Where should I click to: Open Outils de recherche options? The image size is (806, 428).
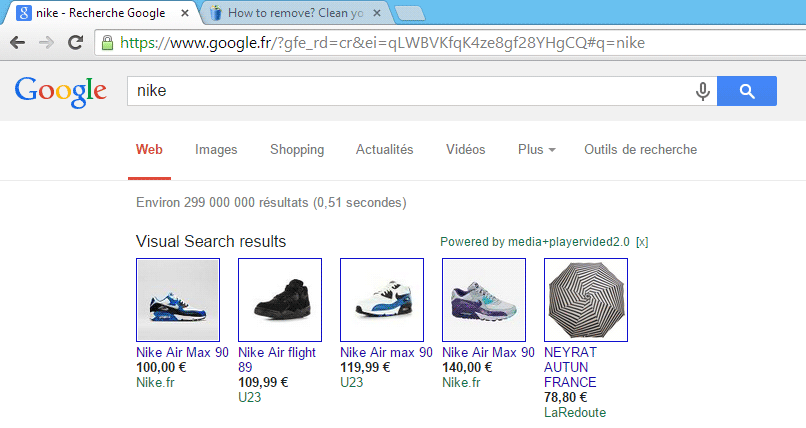640,150
